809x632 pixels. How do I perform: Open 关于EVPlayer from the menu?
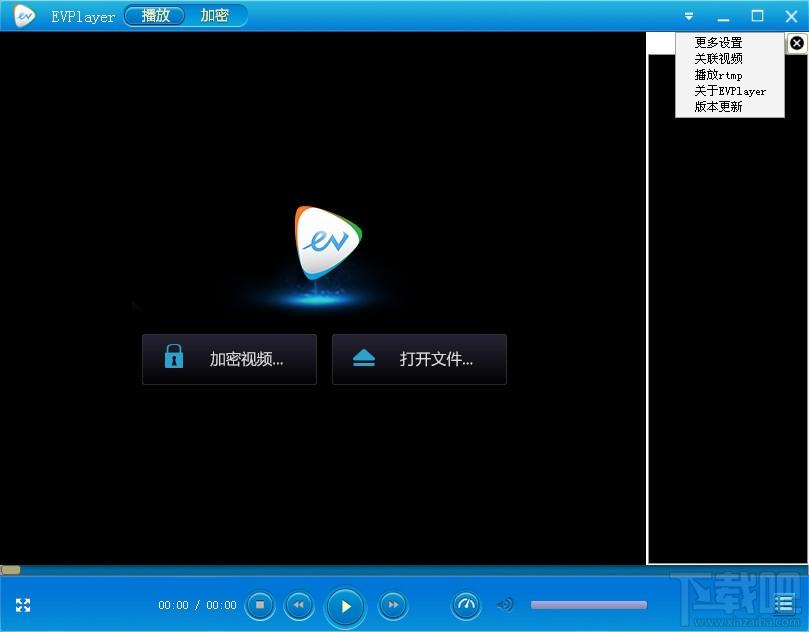[730, 91]
